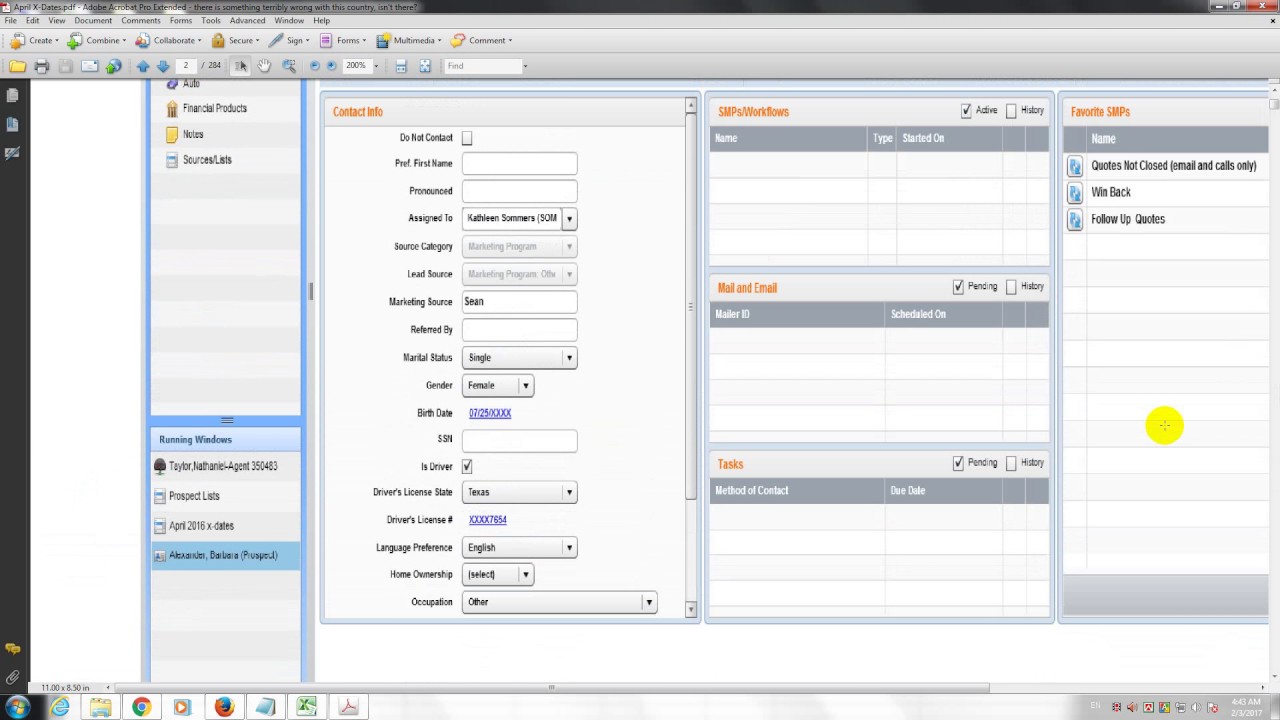Toggle Tasks Pending checkbox
This screenshot has width=1280, height=720.
pos(958,463)
